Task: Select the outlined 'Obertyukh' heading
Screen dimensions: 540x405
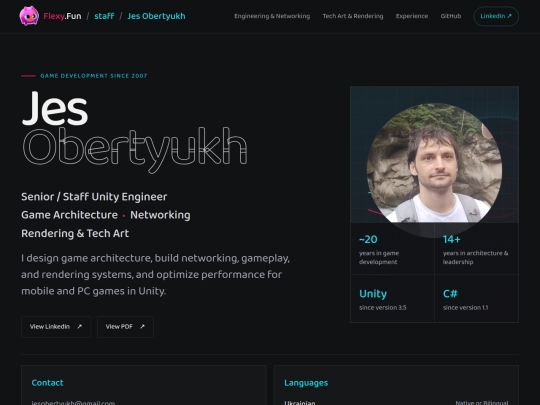Action: (135, 149)
